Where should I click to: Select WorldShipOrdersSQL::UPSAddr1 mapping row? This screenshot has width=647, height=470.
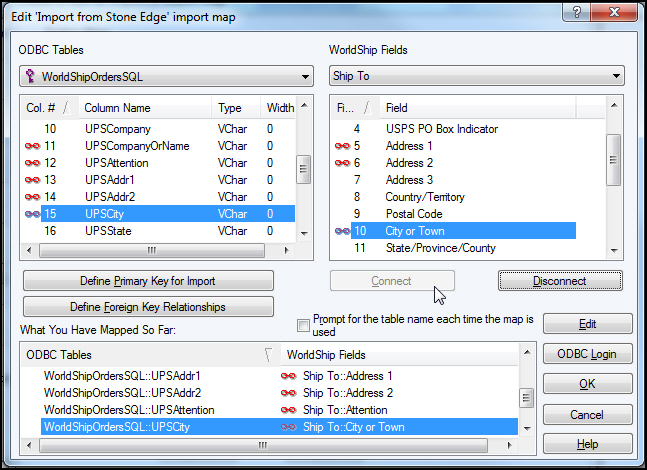269,376
